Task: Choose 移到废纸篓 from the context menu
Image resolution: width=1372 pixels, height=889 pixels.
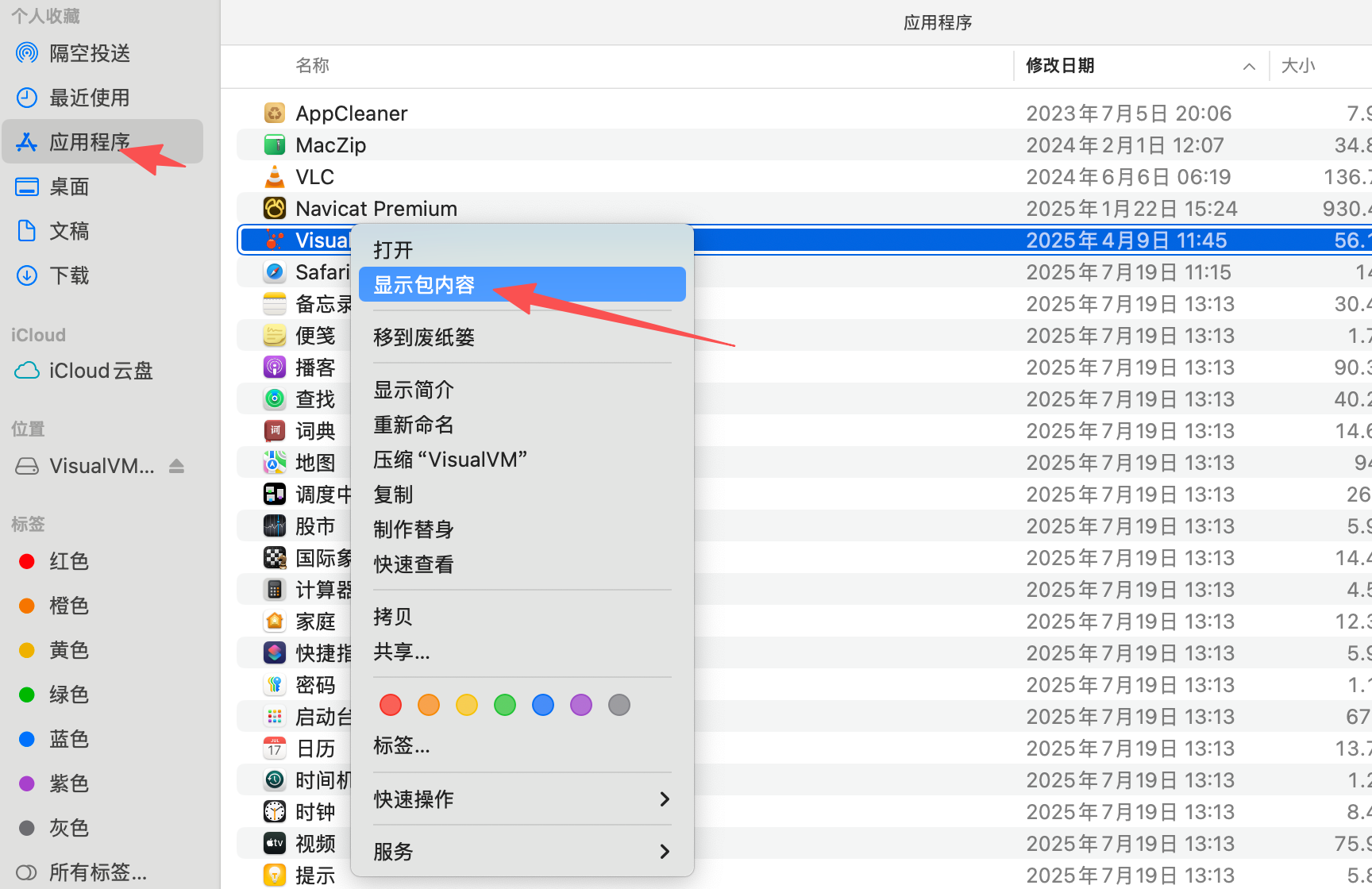Action: point(522,337)
